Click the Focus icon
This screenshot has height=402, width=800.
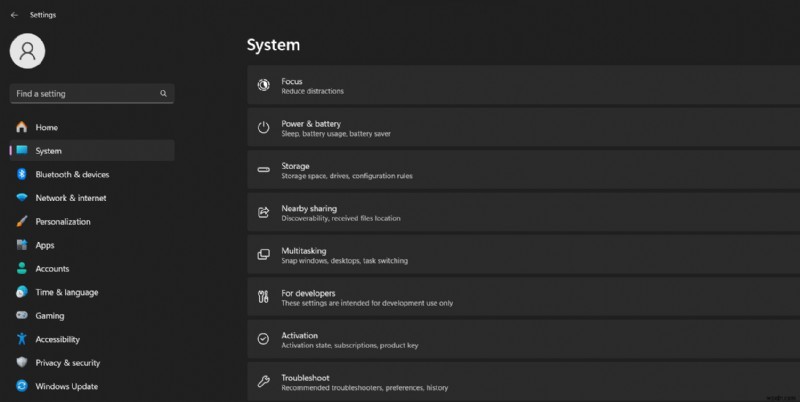263,85
